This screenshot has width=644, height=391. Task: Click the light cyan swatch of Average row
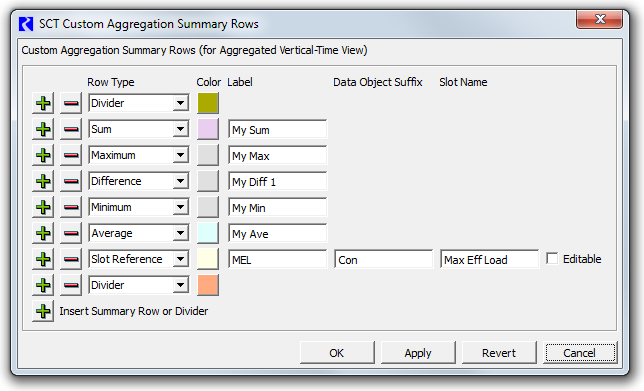[x=208, y=233]
